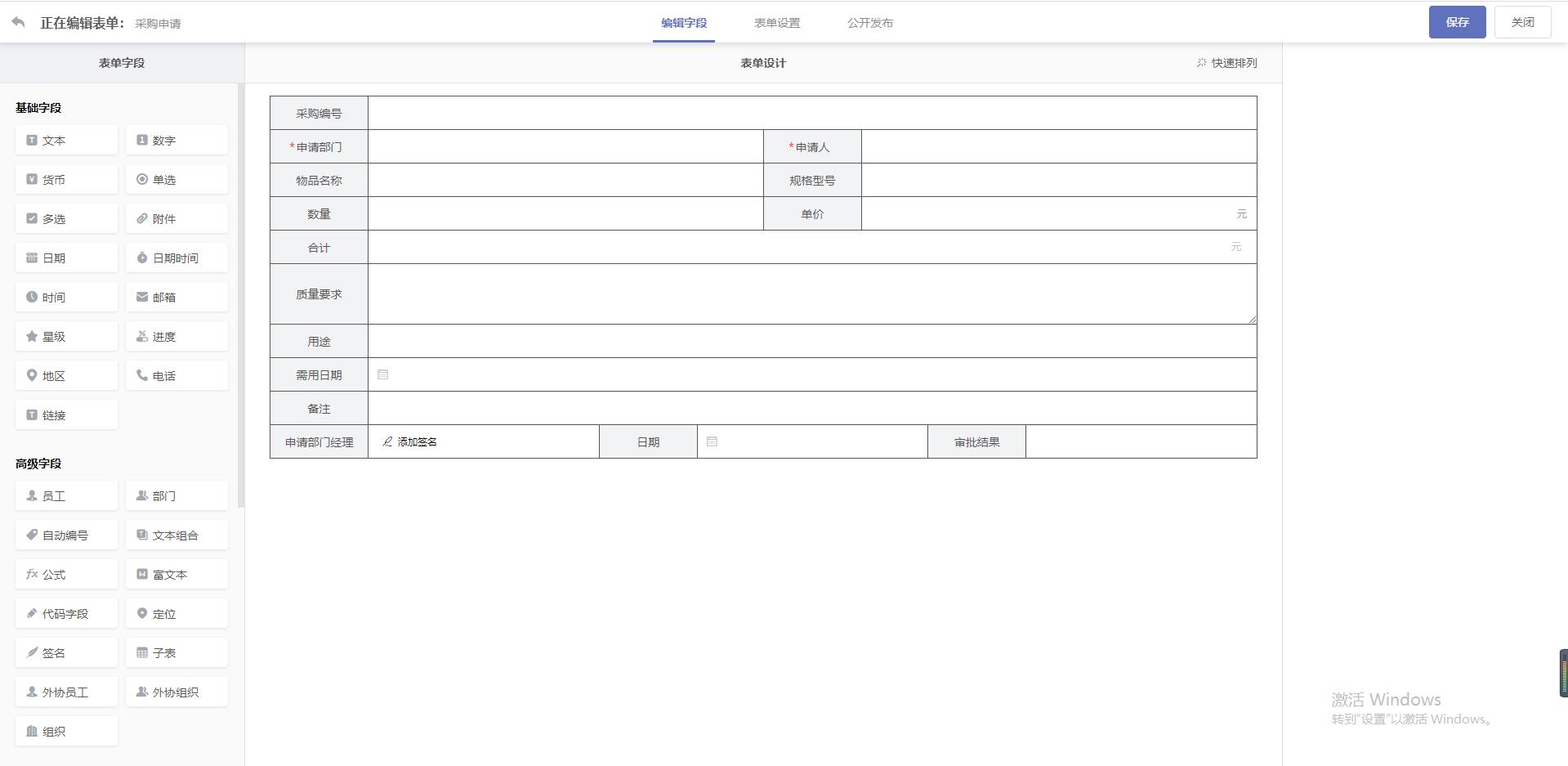Click 快速排列 quick arrange
This screenshot has height=766, width=1568.
(1226, 63)
